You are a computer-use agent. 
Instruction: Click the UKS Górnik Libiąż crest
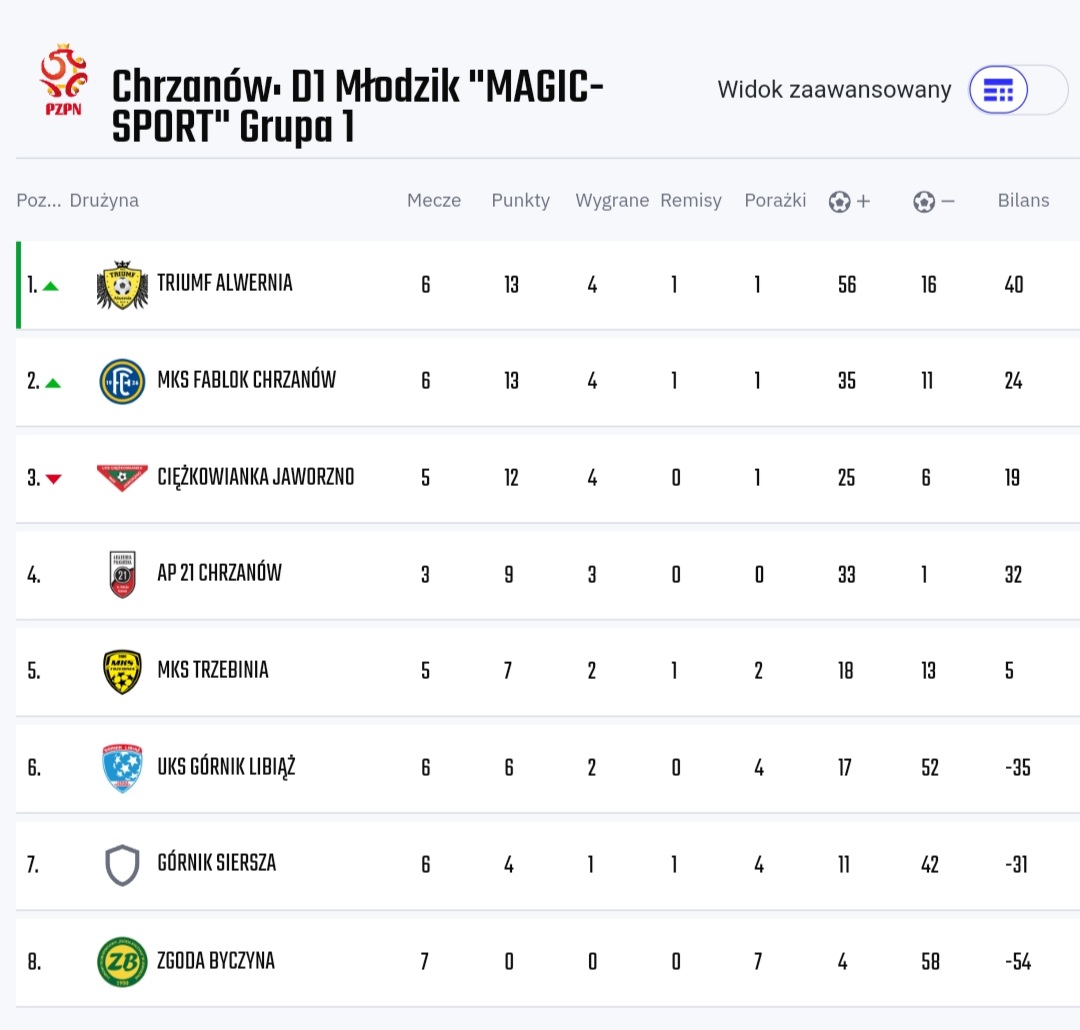[x=122, y=768]
